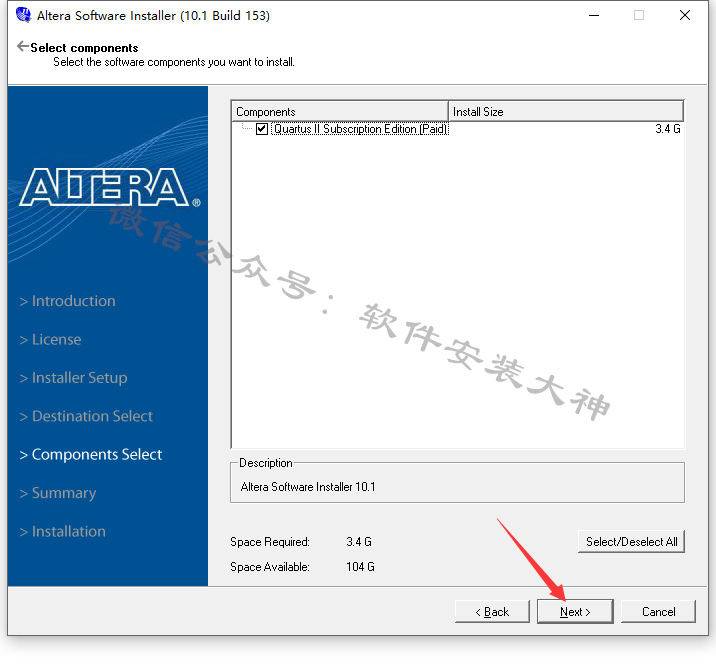The image size is (716, 671).
Task: Minimize the installer window
Action: [594, 16]
